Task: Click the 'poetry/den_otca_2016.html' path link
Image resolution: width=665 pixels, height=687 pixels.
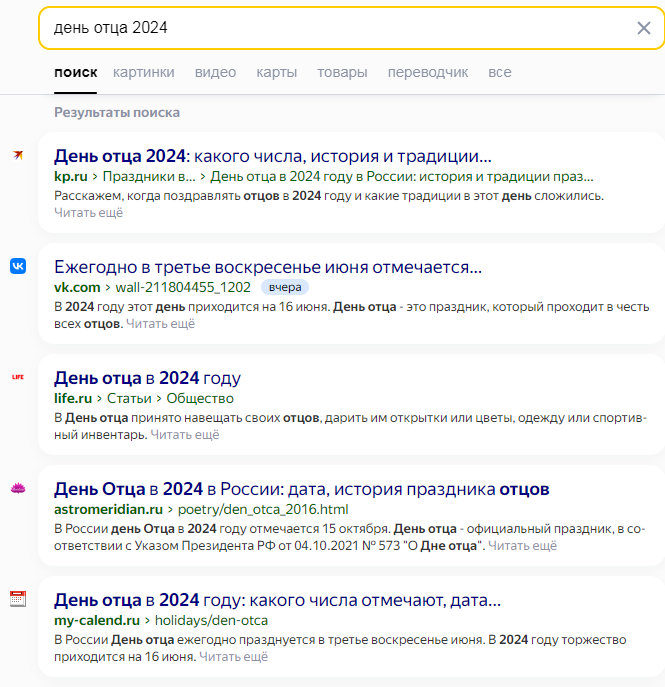Action: coord(263,510)
